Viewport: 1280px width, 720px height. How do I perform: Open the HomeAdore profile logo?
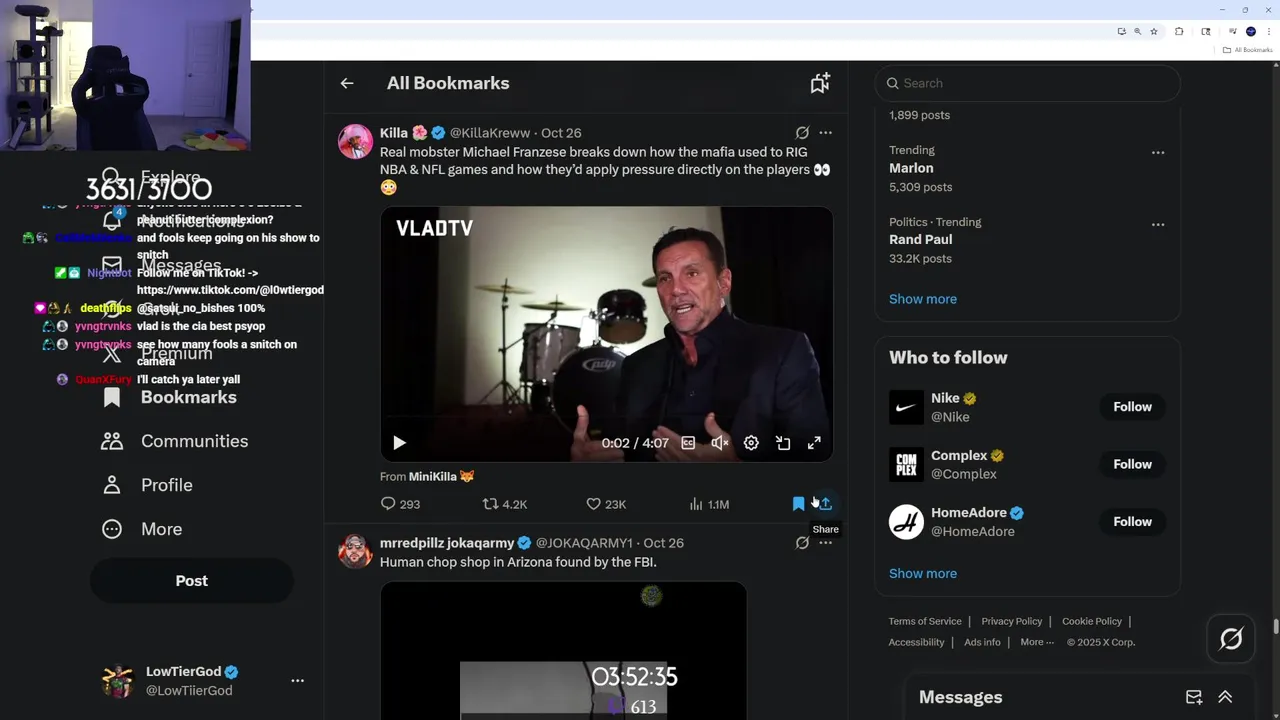(x=906, y=522)
